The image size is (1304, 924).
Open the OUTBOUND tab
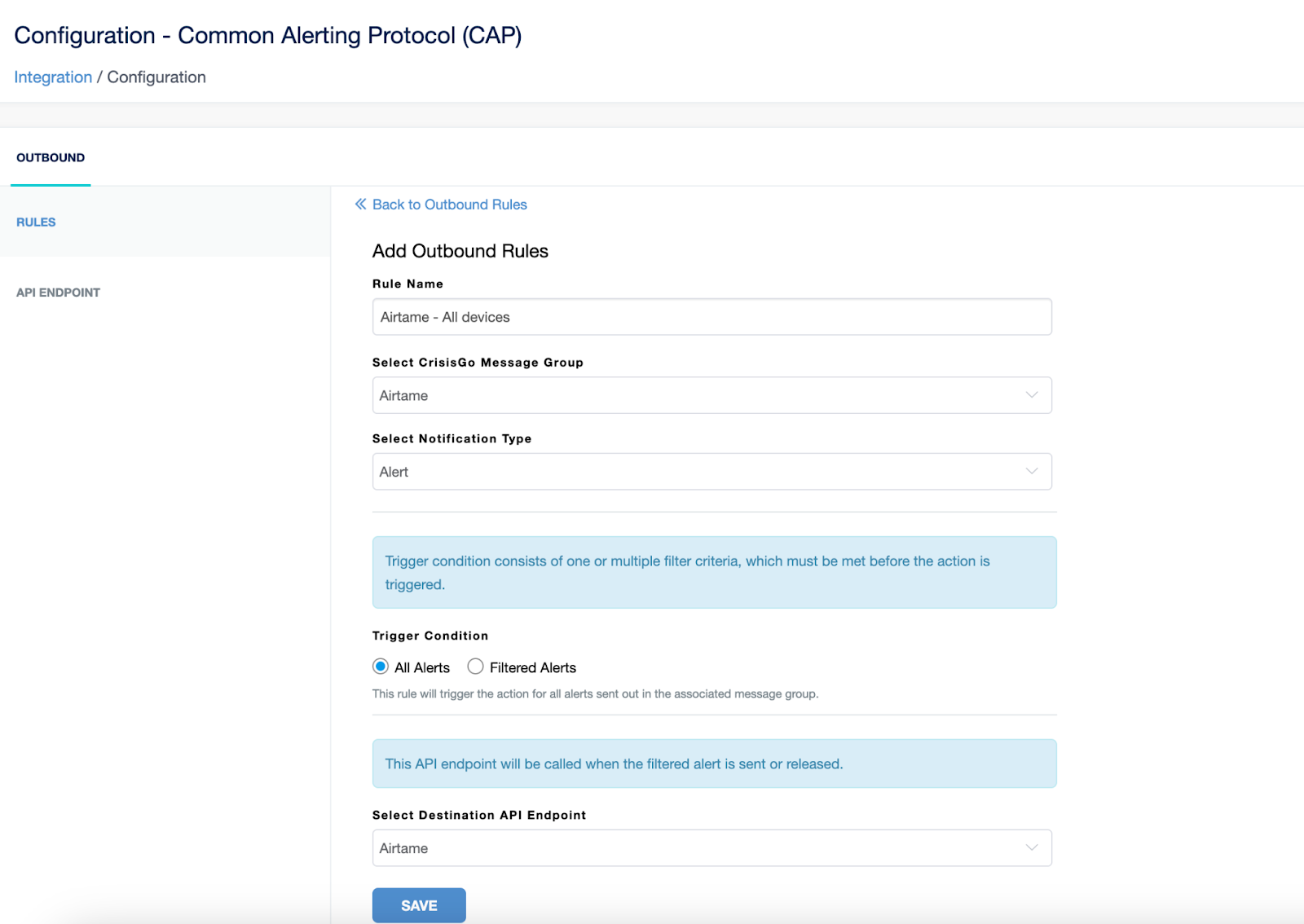click(x=51, y=157)
